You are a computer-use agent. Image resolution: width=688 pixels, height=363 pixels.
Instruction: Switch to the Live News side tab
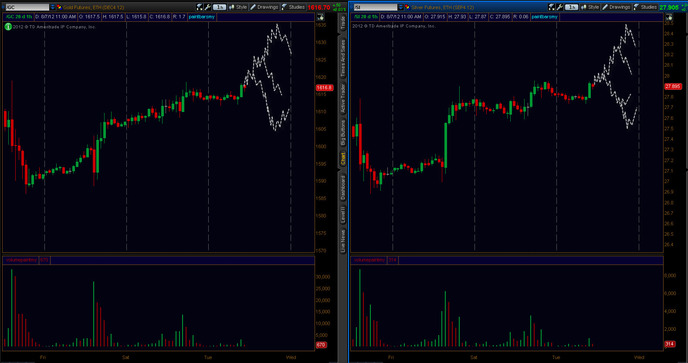343,240
